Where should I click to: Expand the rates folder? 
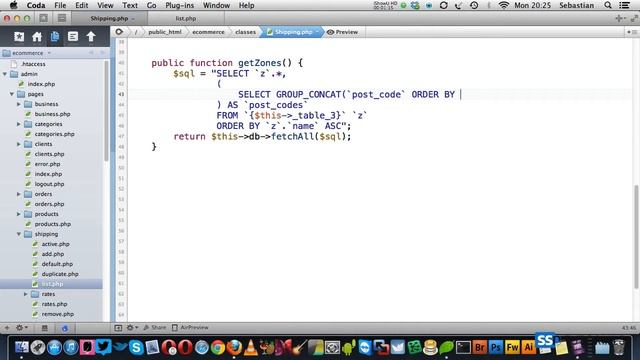click(x=26, y=294)
